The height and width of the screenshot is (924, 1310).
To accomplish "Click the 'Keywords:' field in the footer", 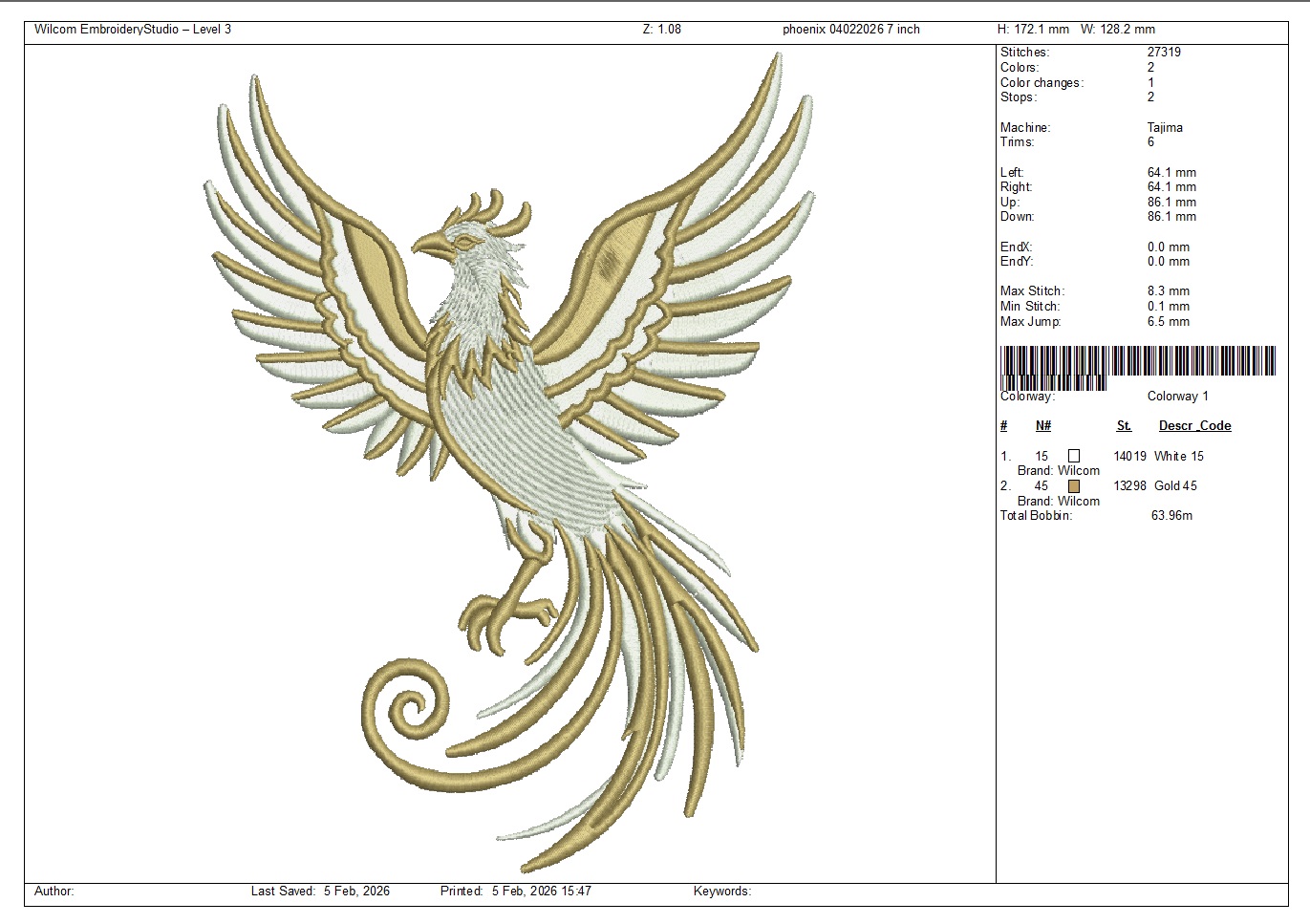I will click(x=722, y=891).
